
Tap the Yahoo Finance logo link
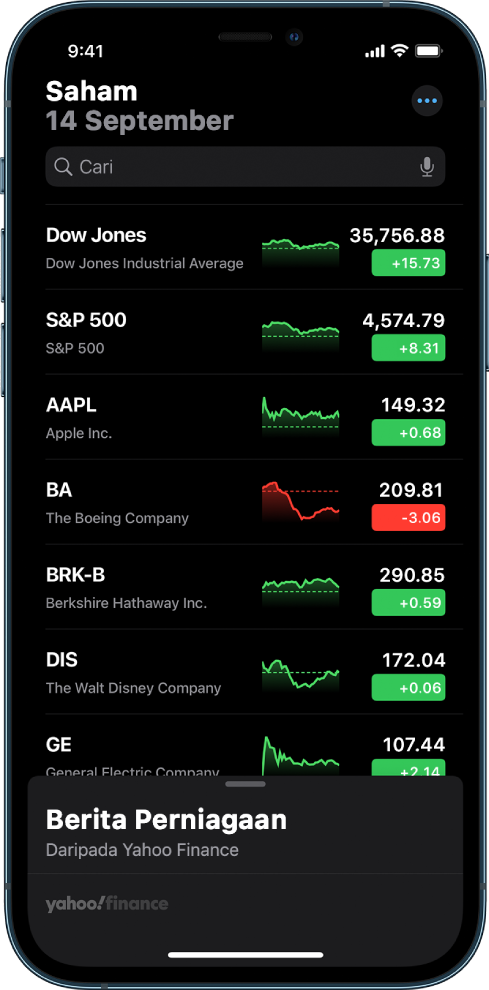coord(107,904)
